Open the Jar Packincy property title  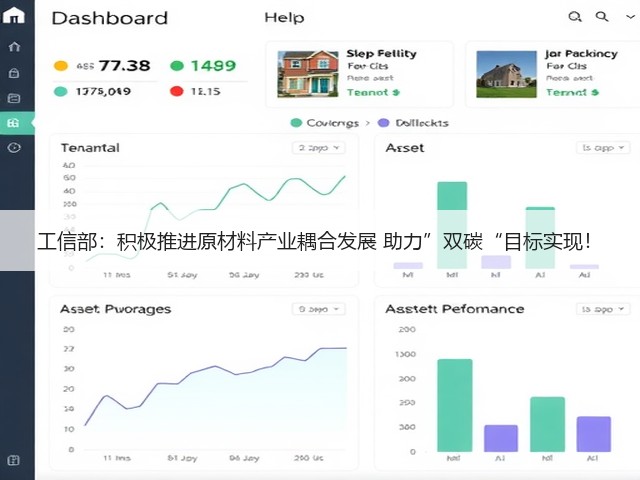[581, 53]
